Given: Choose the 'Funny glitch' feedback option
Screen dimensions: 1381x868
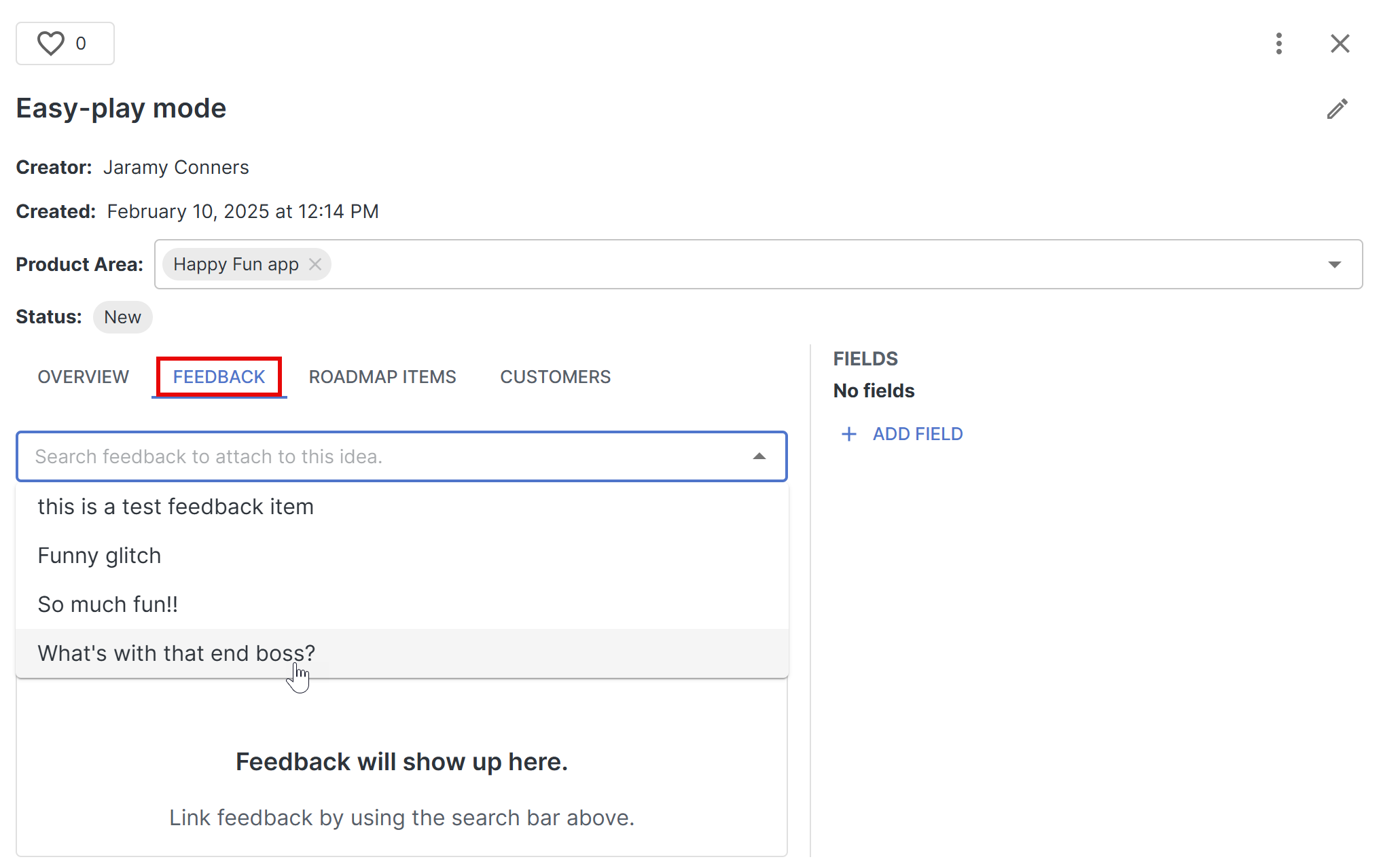Looking at the screenshot, I should coord(99,556).
